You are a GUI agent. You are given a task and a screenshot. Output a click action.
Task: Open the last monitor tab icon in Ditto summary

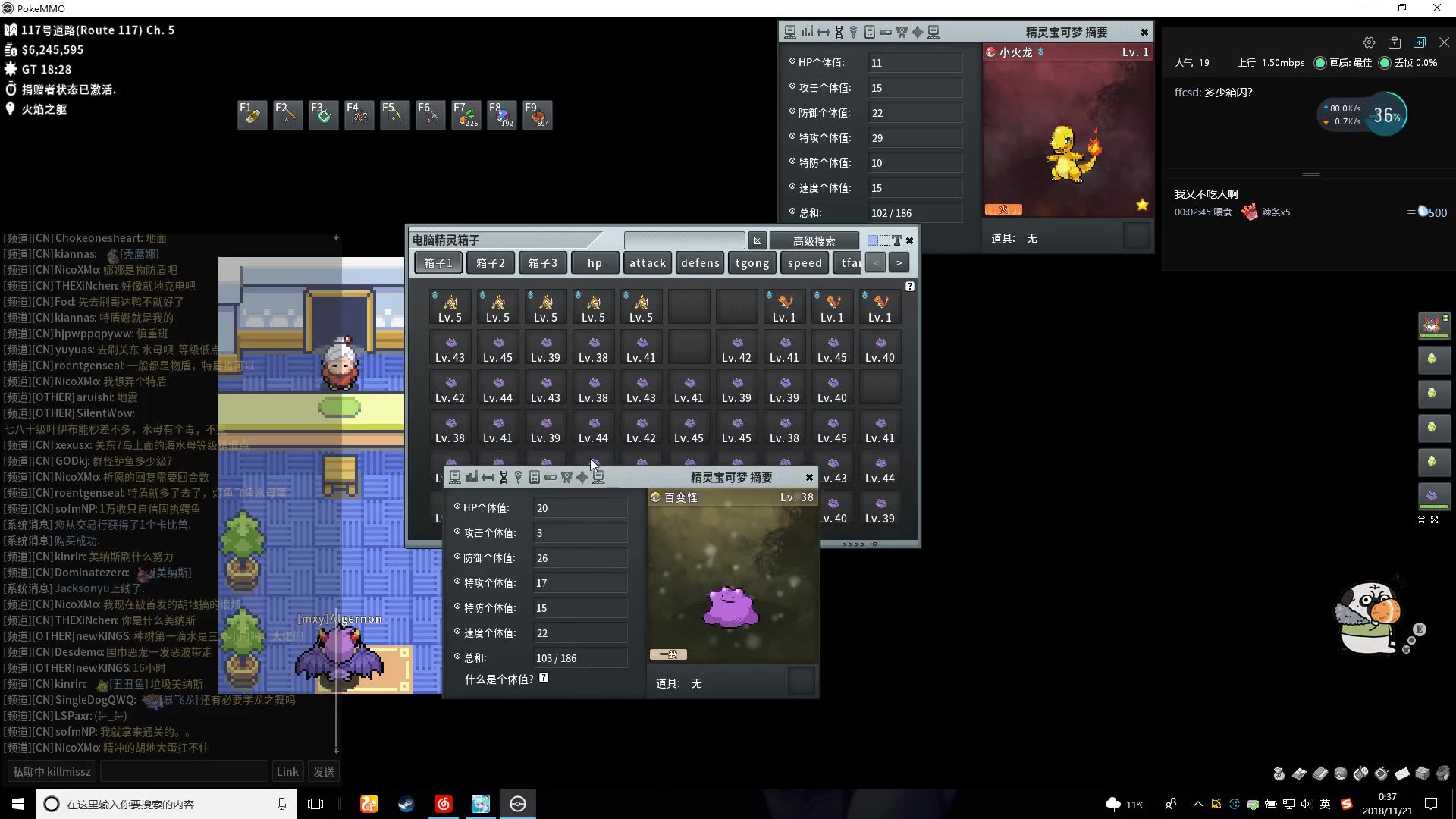[x=598, y=477]
